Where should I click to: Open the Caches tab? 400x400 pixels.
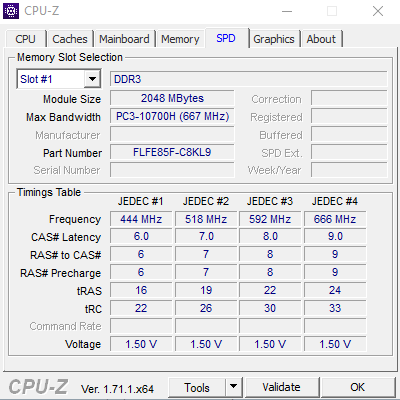70,39
